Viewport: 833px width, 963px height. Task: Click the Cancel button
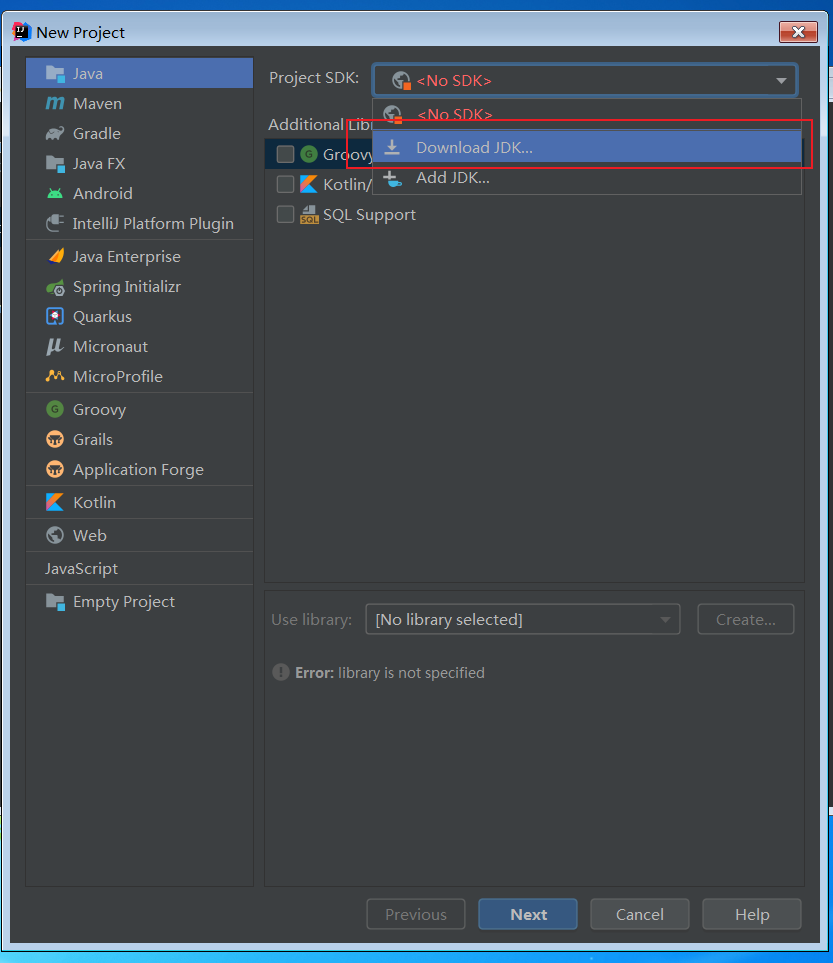pyautogui.click(x=639, y=914)
